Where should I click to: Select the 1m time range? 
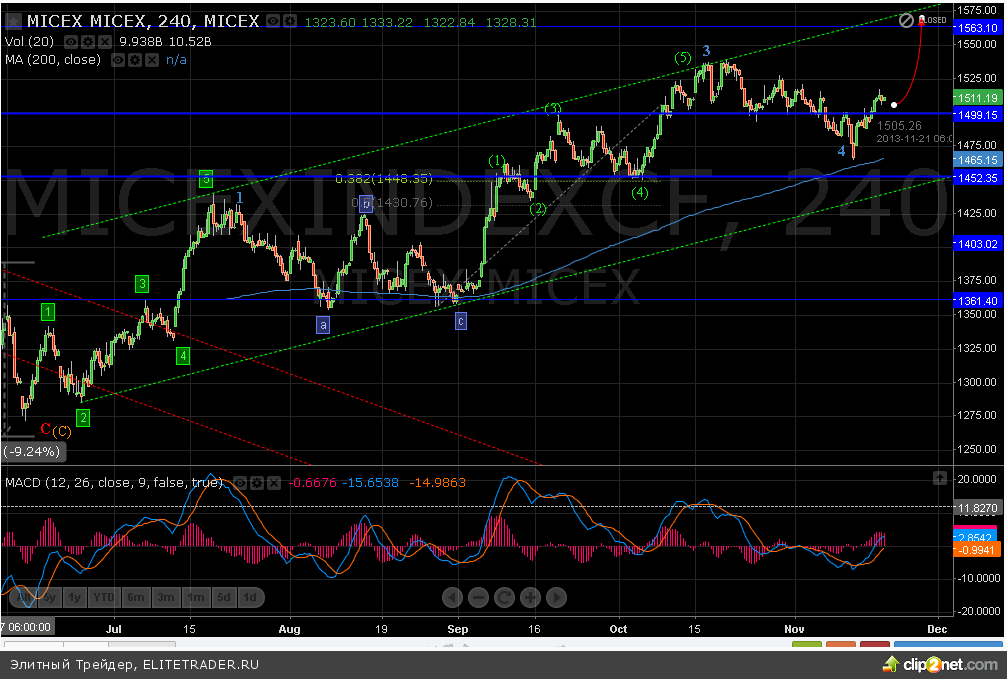click(195, 597)
